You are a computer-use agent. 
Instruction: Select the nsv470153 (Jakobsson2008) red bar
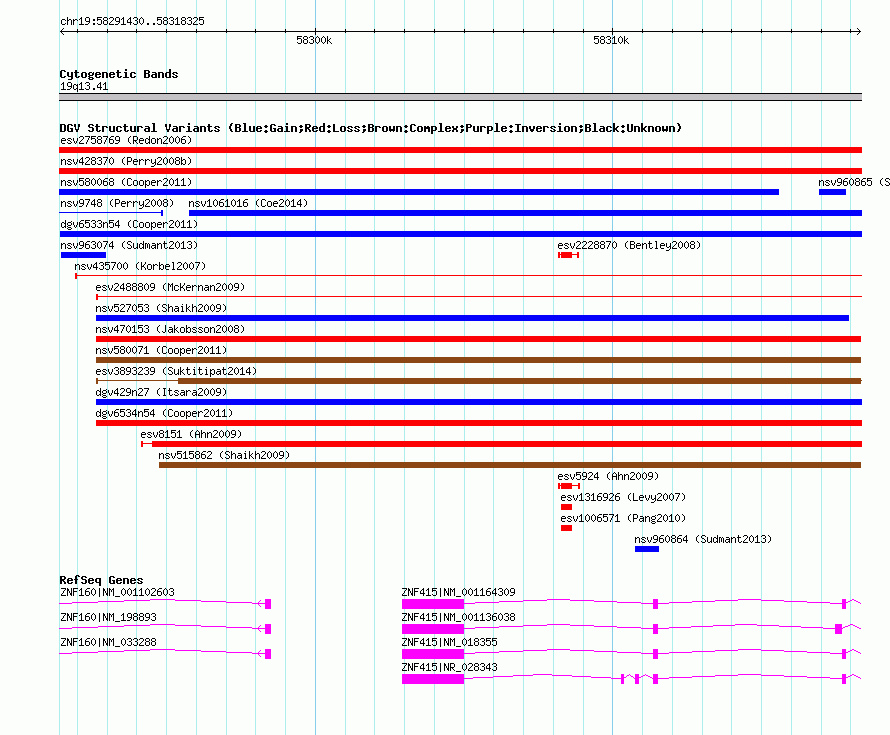[x=478, y=339]
